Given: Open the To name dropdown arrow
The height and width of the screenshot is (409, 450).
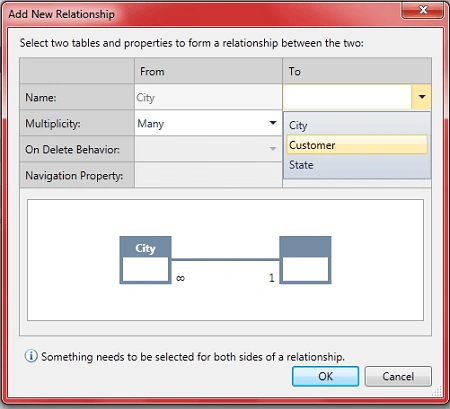Looking at the screenshot, I should pyautogui.click(x=422, y=97).
